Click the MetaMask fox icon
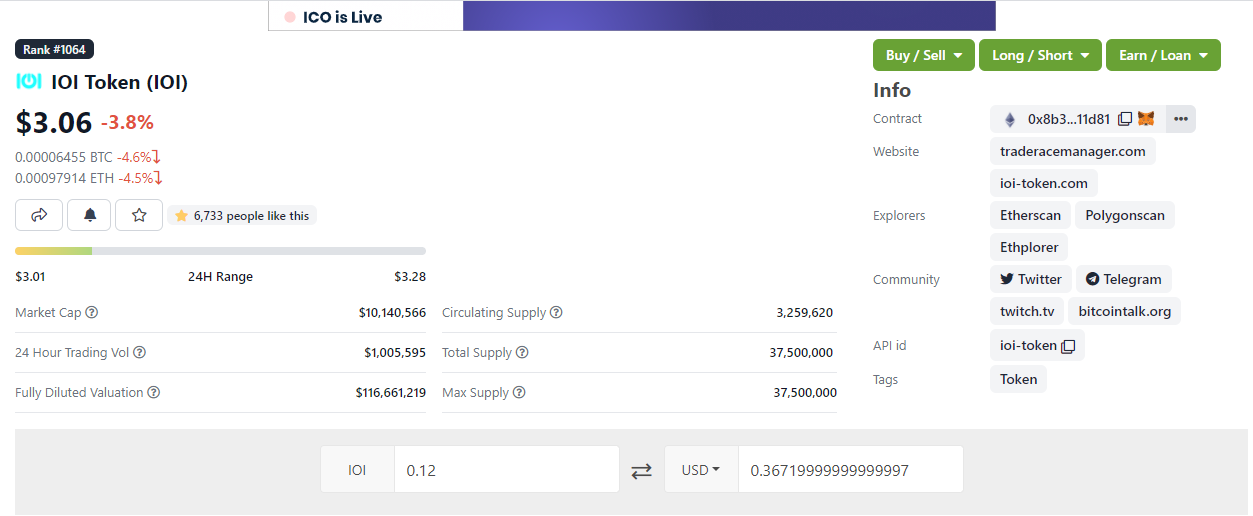 tap(1146, 119)
